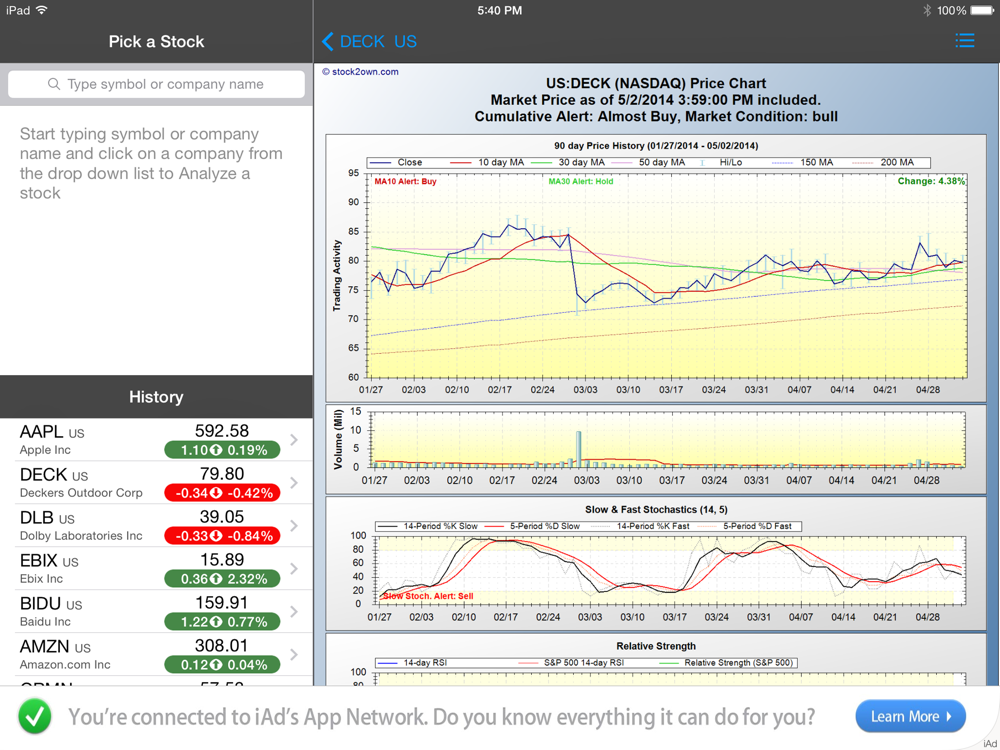Tap the 5:40 PM status bar clock

click(499, 10)
